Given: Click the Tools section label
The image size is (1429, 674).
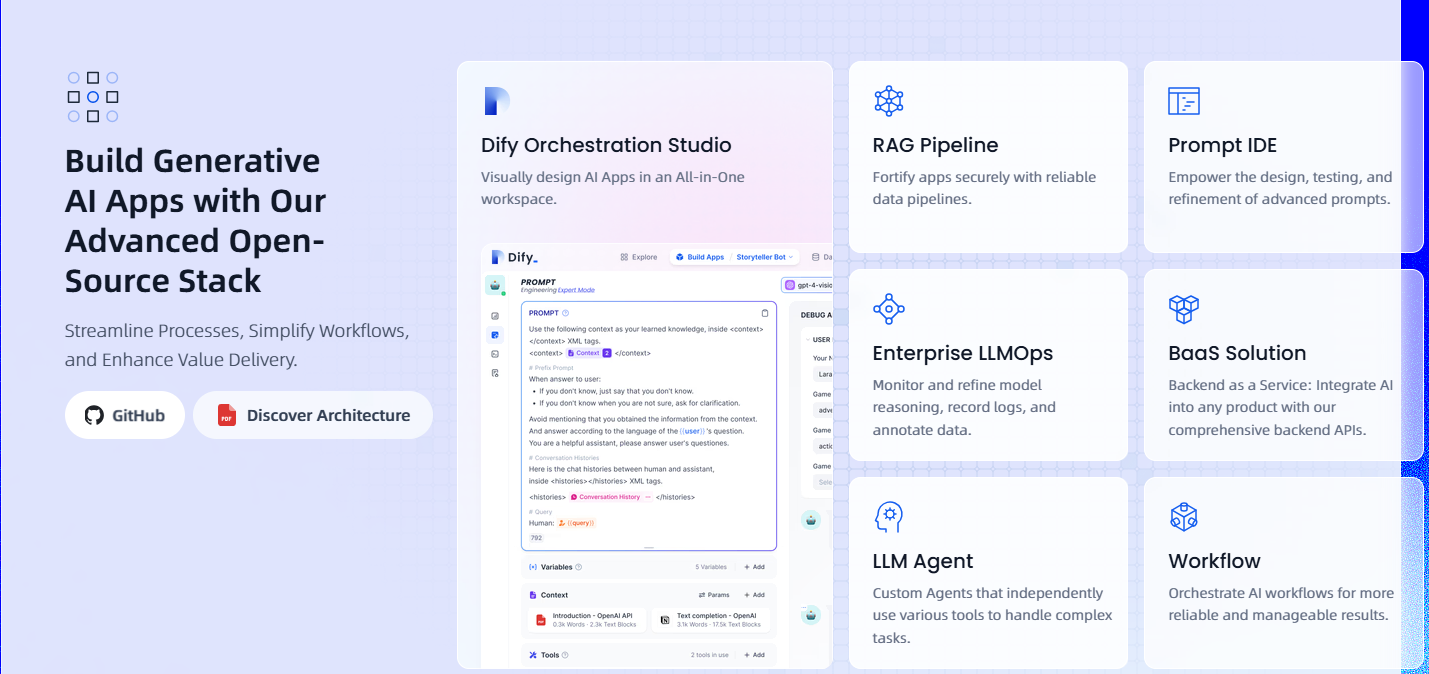Looking at the screenshot, I should [x=550, y=655].
